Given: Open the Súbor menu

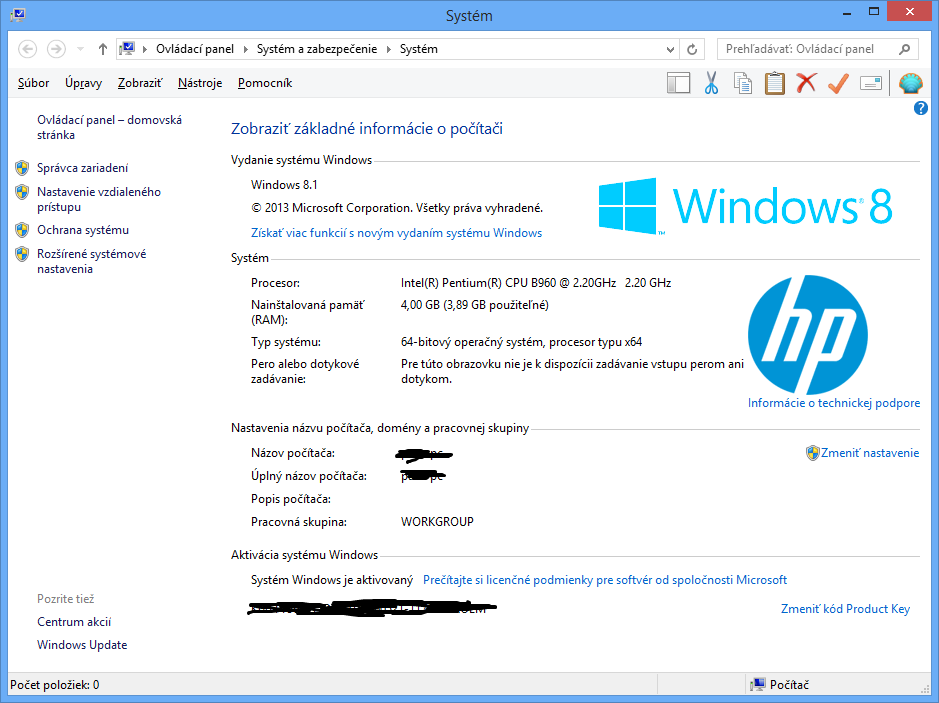Looking at the screenshot, I should (33, 83).
